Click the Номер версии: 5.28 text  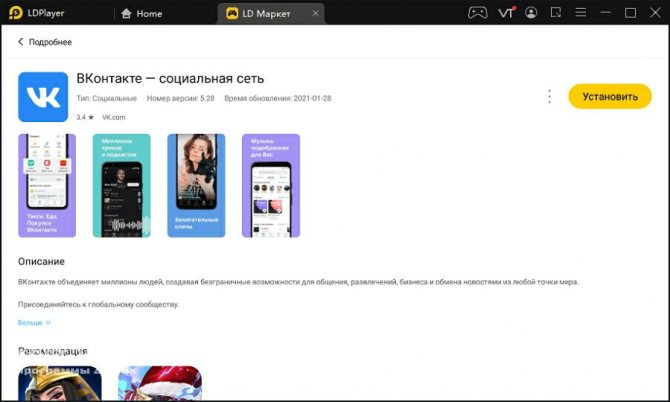click(x=180, y=98)
